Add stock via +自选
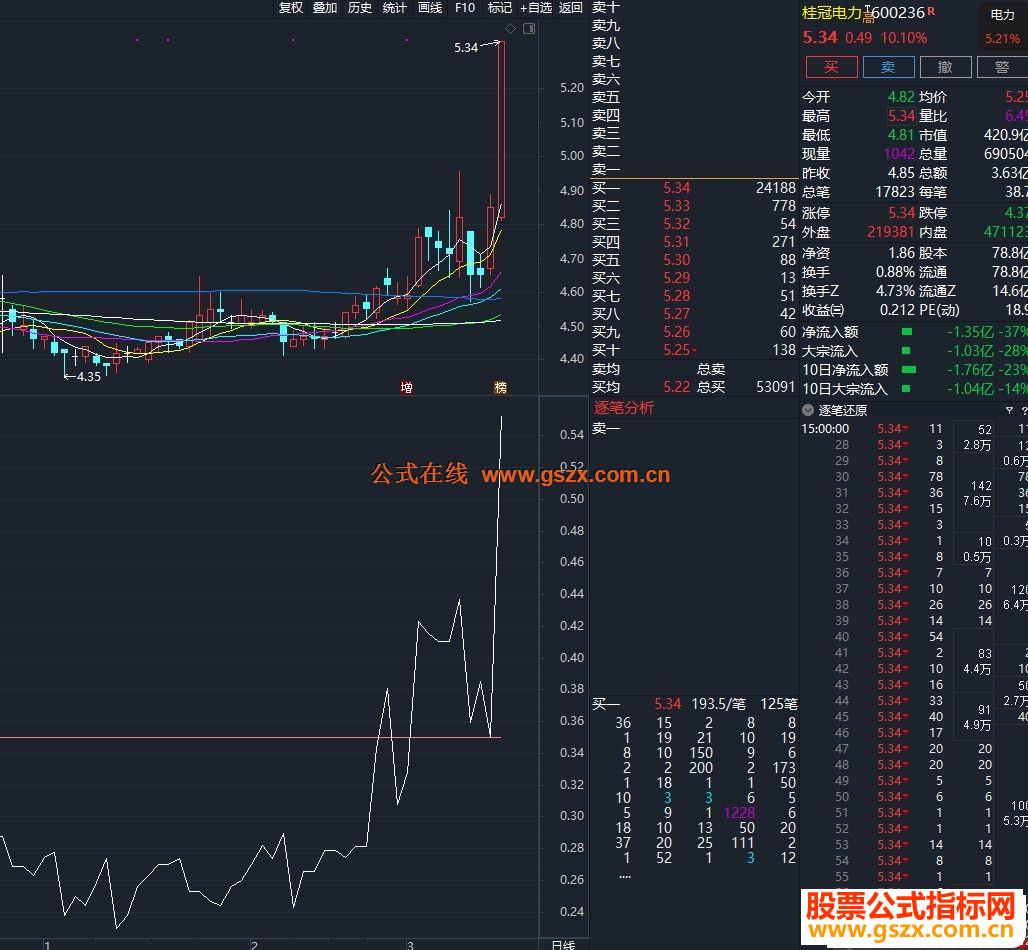The height and width of the screenshot is (950, 1028). coord(536,8)
